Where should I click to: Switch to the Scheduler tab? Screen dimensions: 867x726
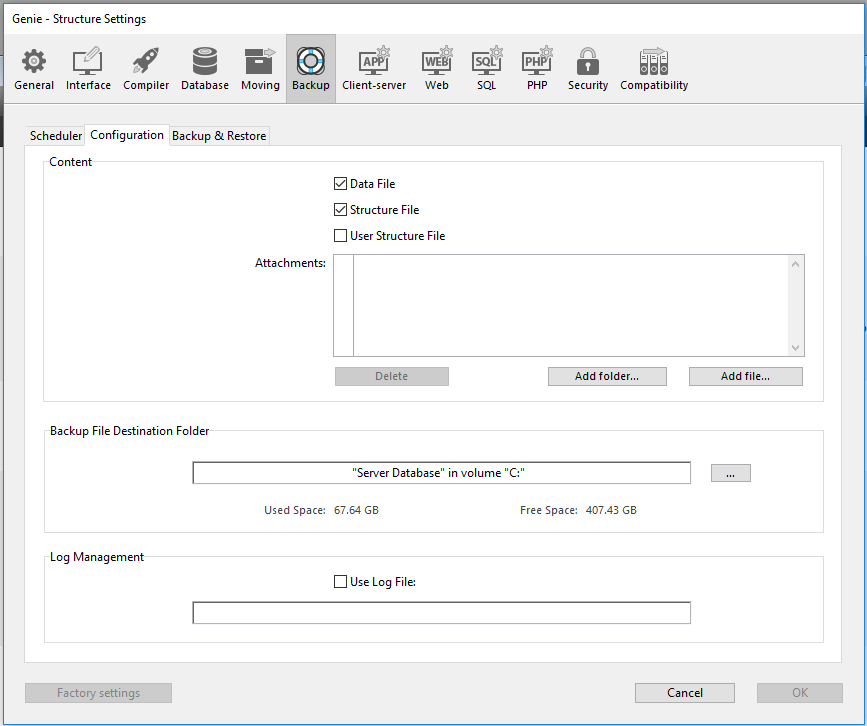[x=55, y=135]
